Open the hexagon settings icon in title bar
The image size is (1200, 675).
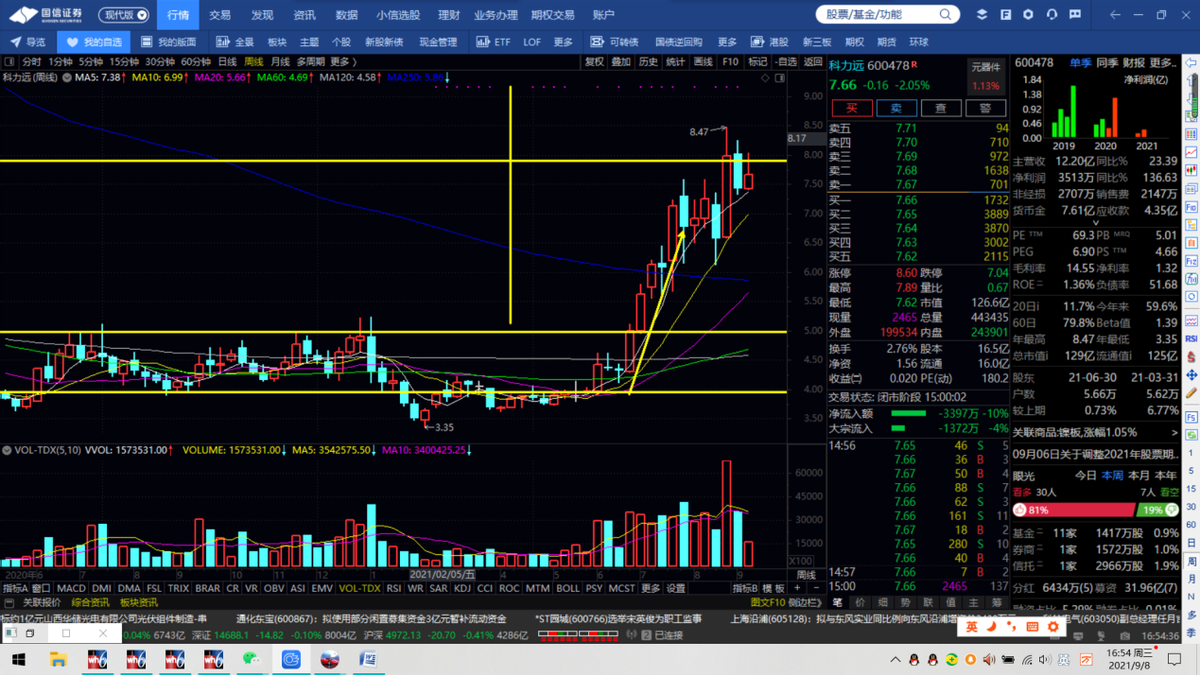tap(1028, 15)
